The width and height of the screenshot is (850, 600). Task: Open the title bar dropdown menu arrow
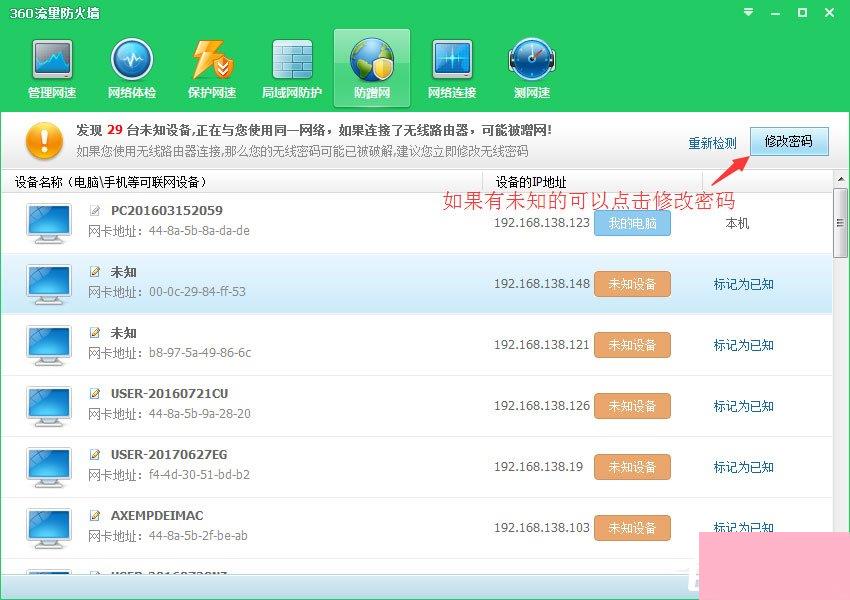[x=749, y=12]
